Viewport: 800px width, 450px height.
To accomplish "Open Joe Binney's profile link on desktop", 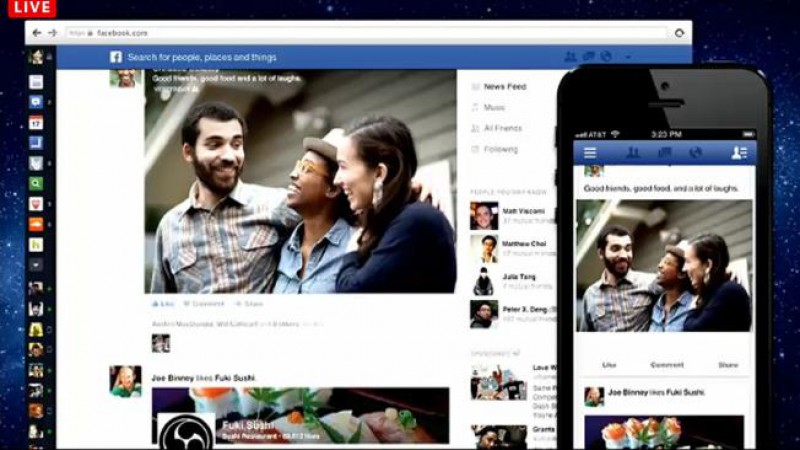I will click(174, 377).
